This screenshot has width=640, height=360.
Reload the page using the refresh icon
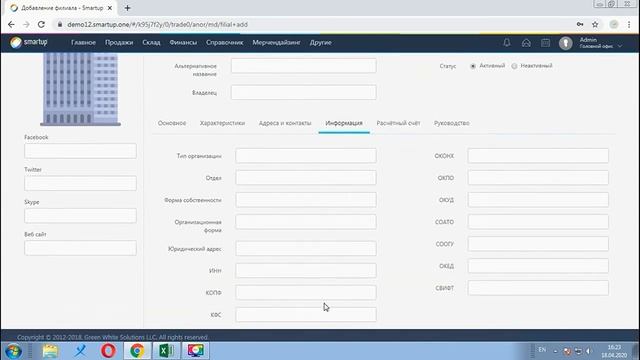pos(41,24)
